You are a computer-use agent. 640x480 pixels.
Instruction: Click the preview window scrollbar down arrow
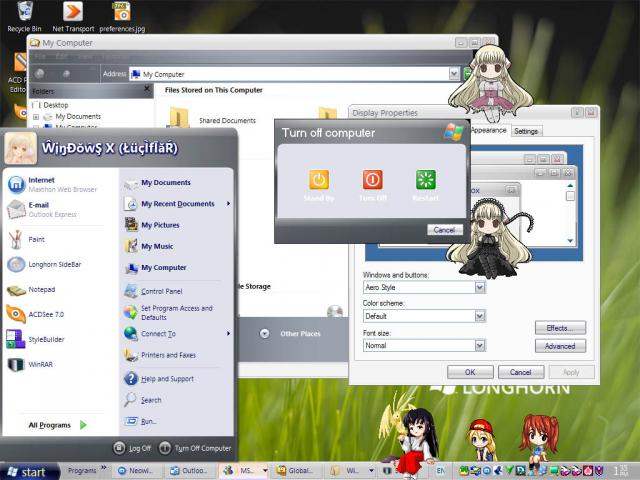(x=570, y=241)
